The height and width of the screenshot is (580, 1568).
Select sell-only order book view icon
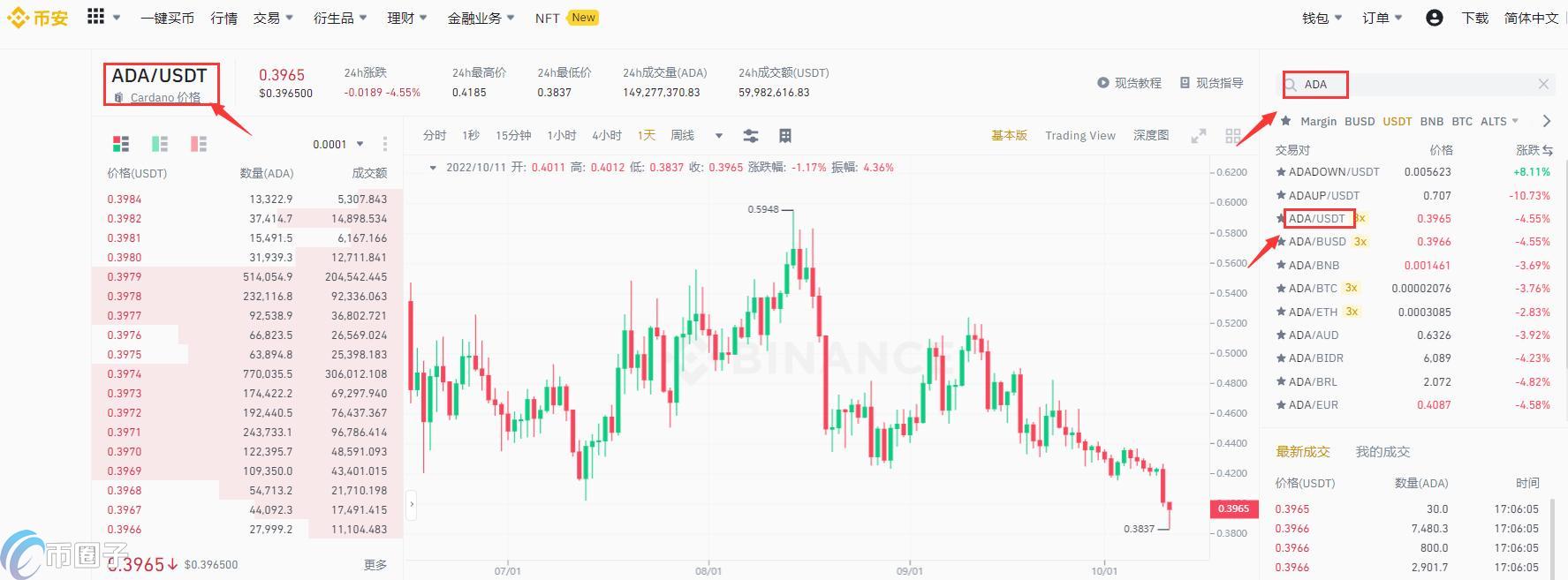point(199,144)
